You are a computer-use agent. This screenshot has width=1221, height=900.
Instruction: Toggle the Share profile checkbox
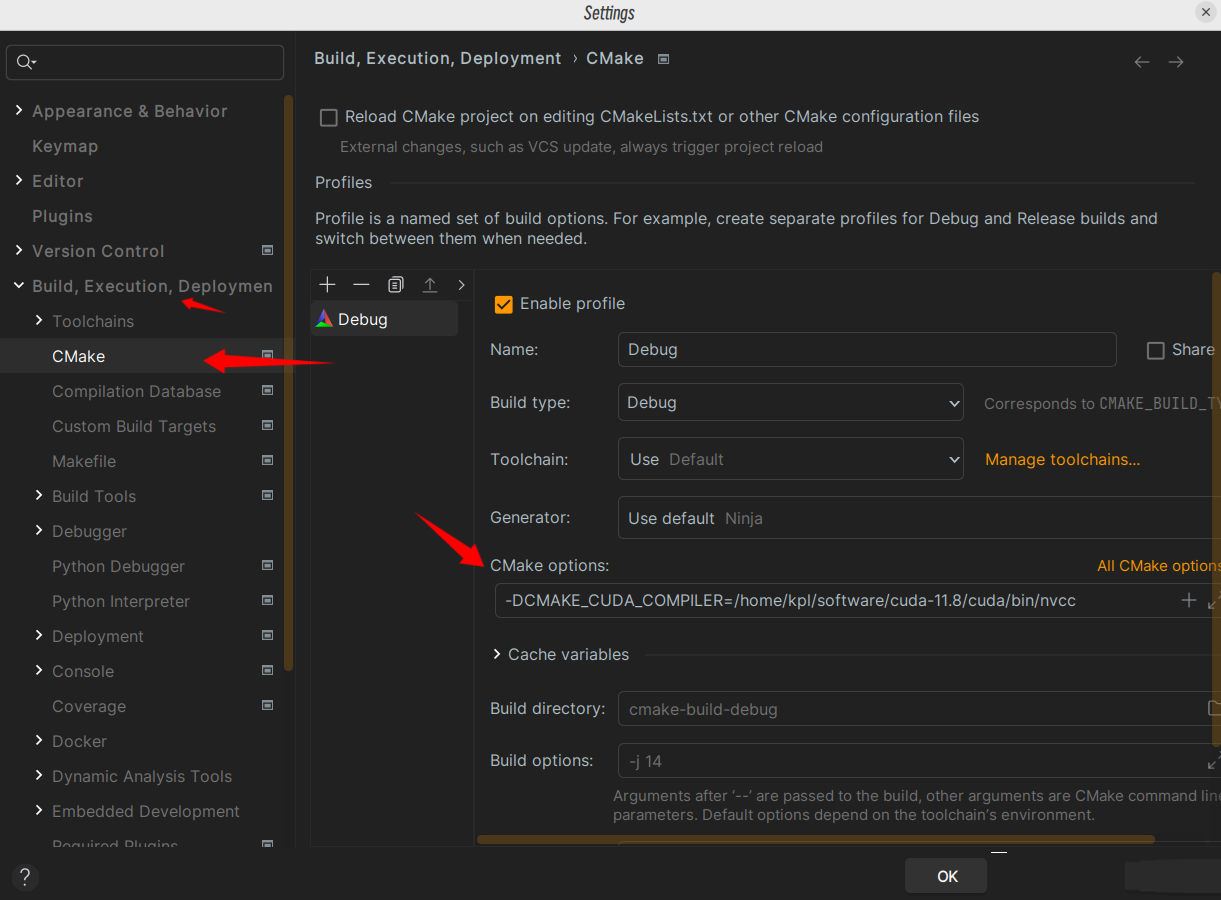pyautogui.click(x=1155, y=350)
